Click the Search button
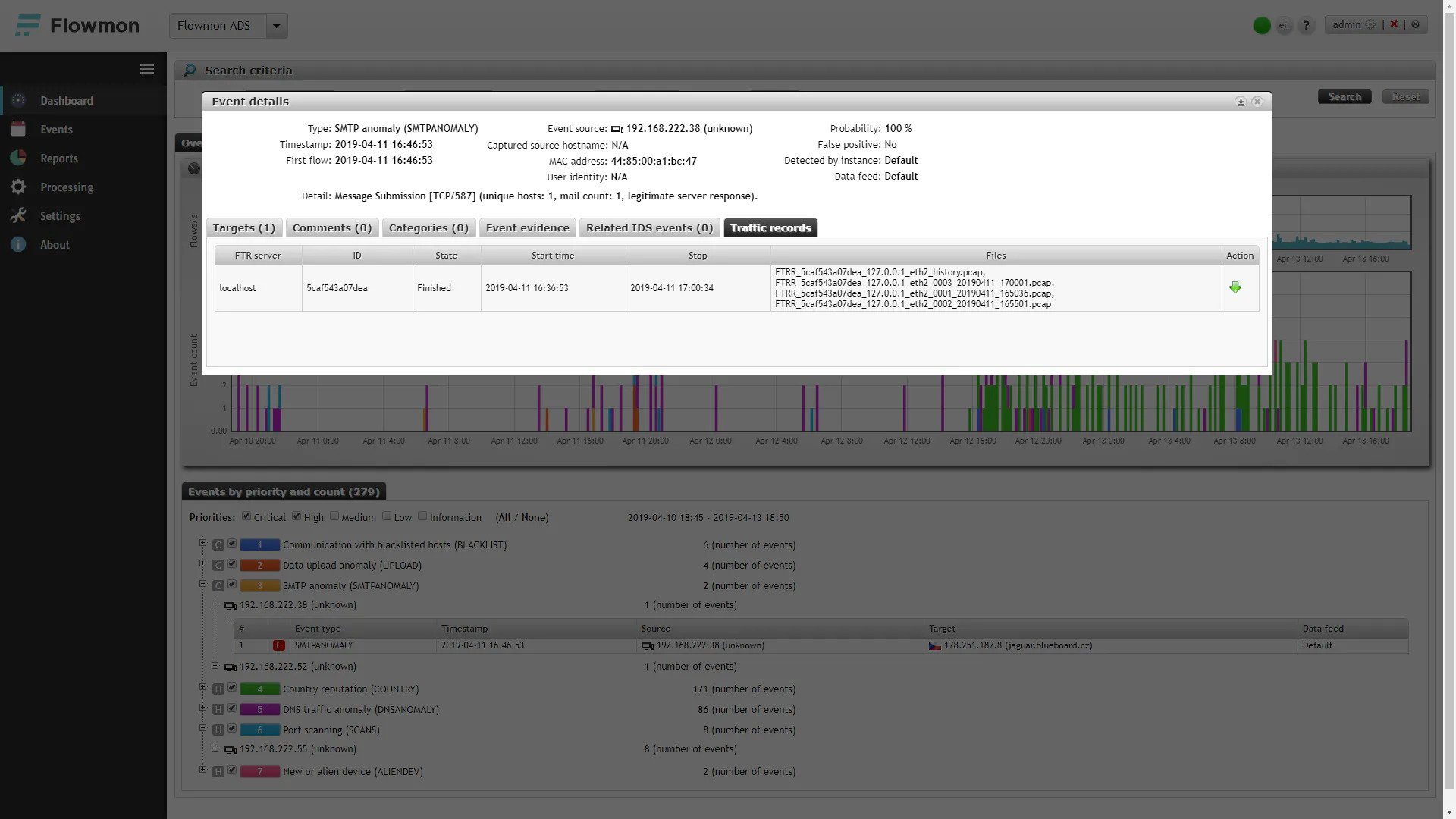This screenshot has height=819, width=1456. 1344,96
